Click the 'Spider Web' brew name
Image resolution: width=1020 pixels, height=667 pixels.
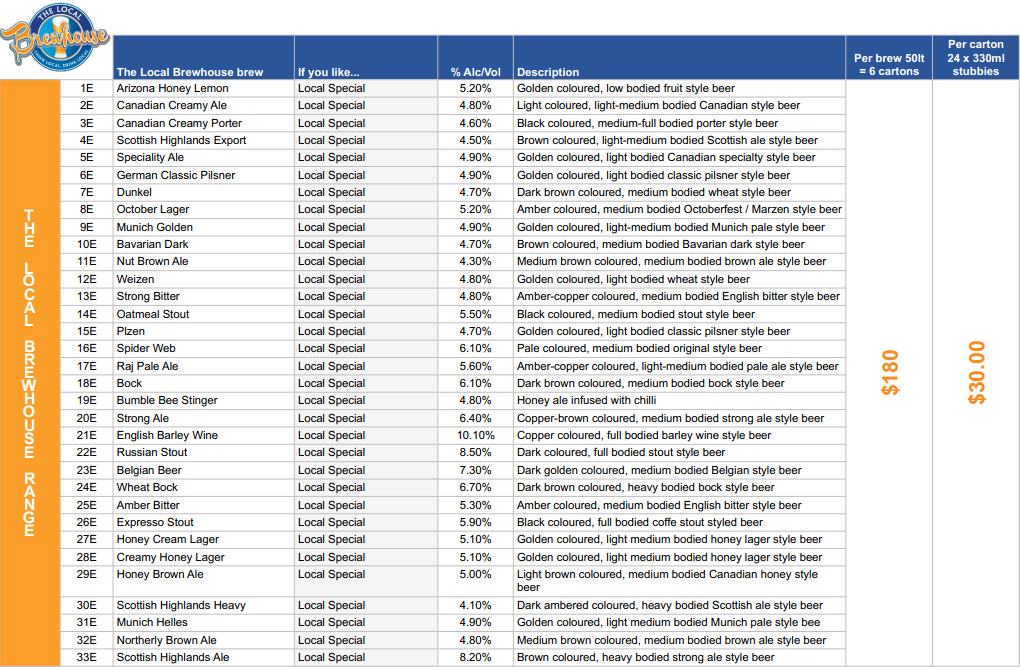(146, 349)
